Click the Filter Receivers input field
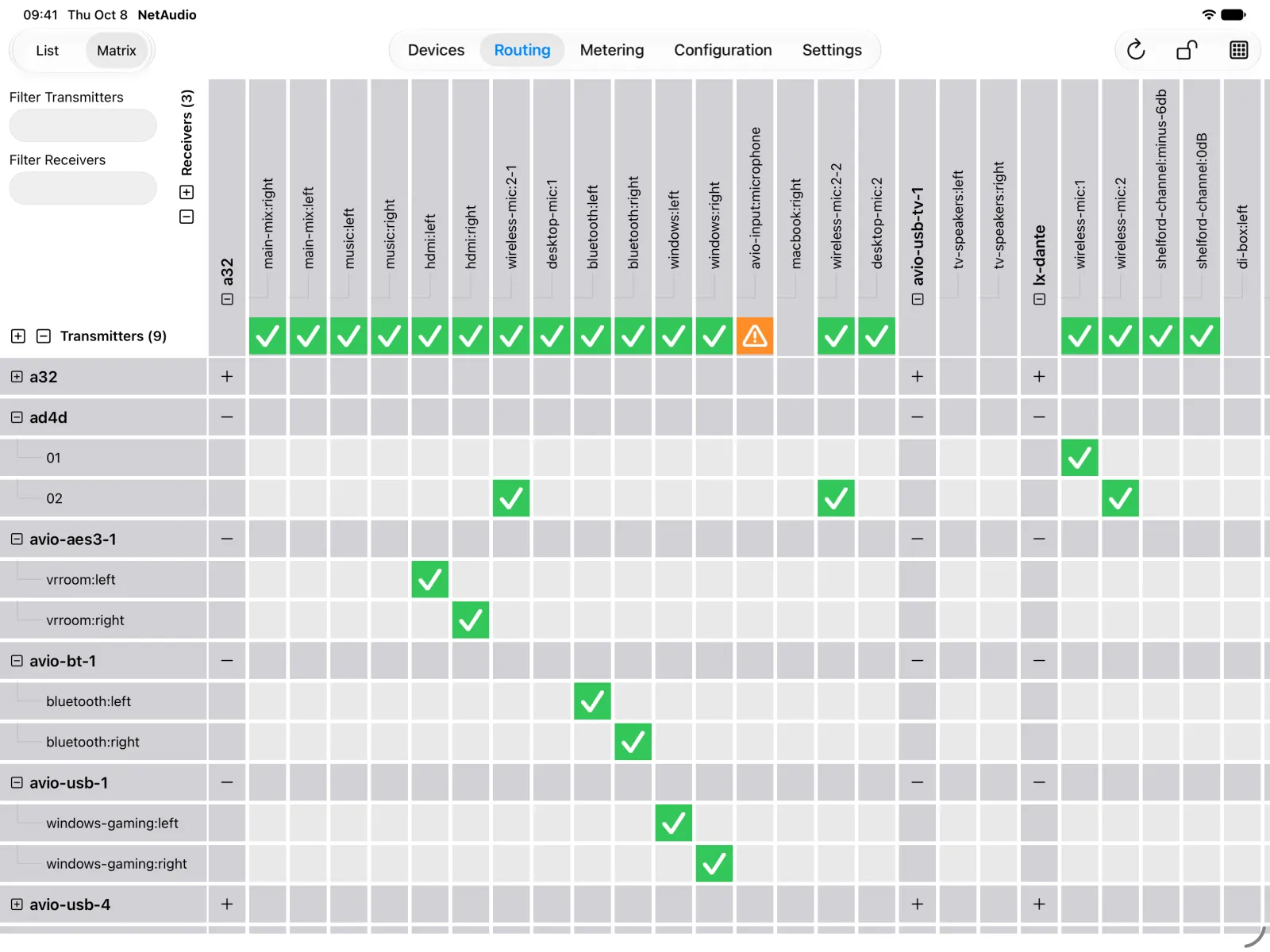Image resolution: width=1270 pixels, height=952 pixels. point(83,188)
